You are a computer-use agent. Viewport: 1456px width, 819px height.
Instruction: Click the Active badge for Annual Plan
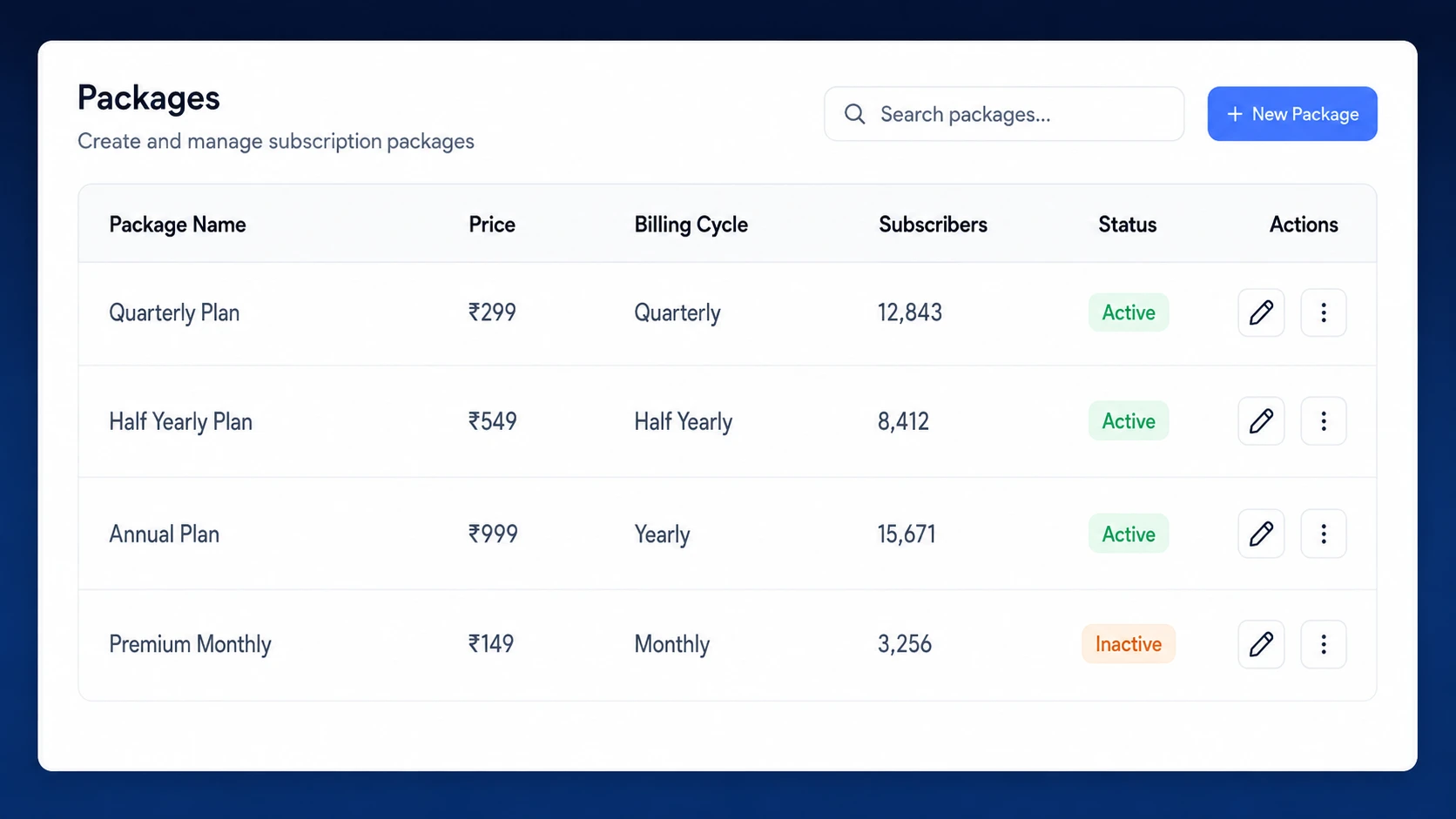(x=1129, y=534)
